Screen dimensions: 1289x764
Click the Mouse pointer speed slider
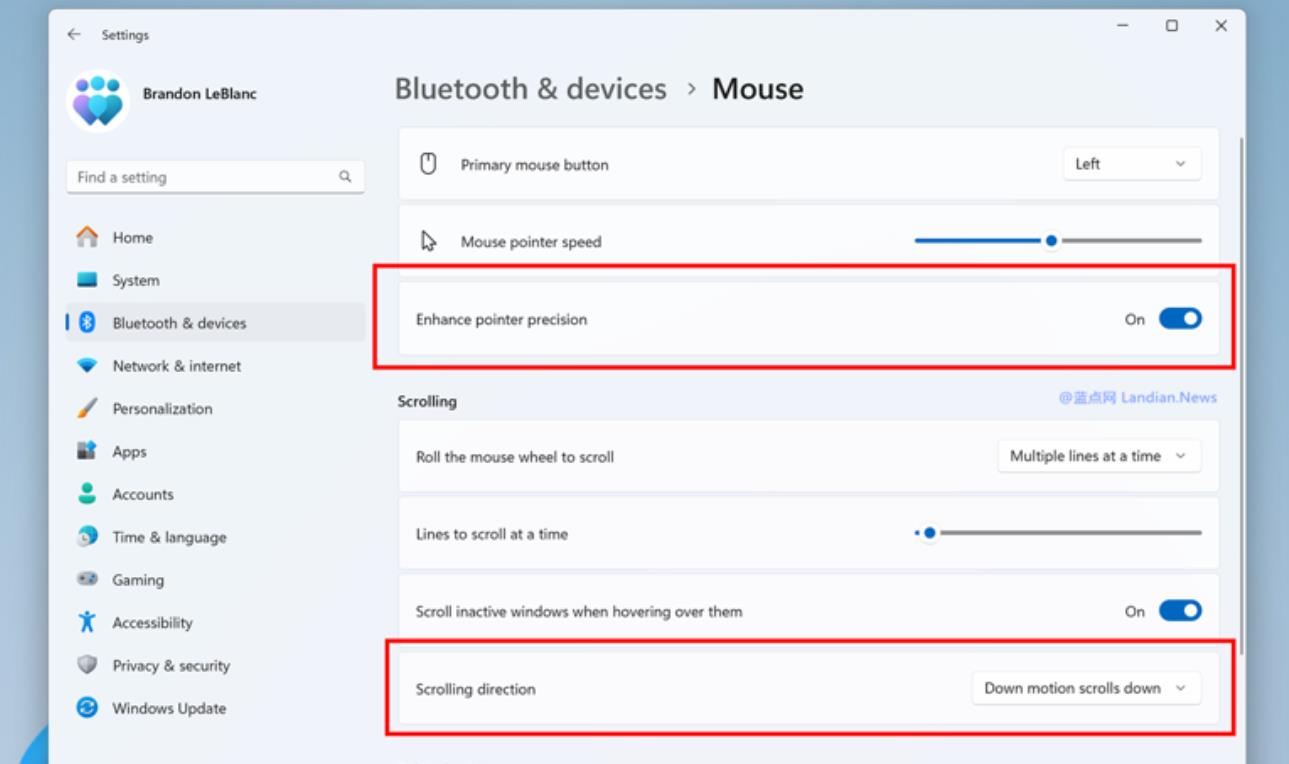1057,241
